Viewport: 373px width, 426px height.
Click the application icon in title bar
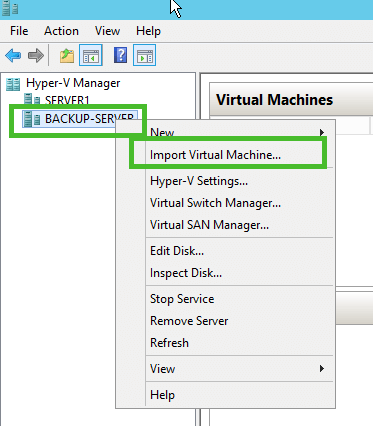point(10,8)
